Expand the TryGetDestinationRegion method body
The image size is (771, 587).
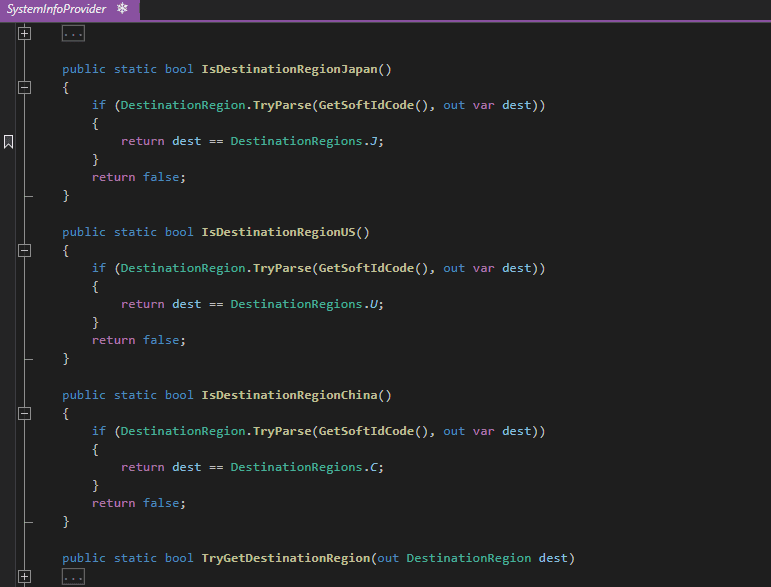[x=25, y=576]
